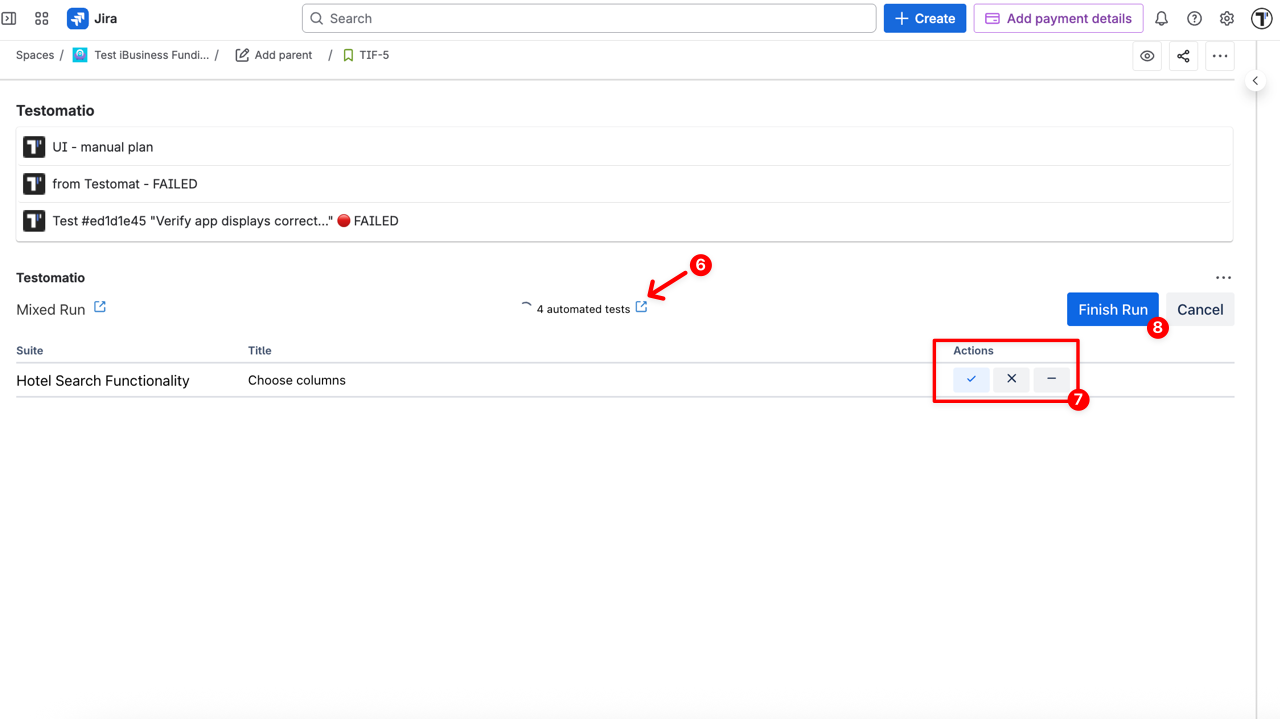Mark Choose columns test as skipped

click(1051, 379)
